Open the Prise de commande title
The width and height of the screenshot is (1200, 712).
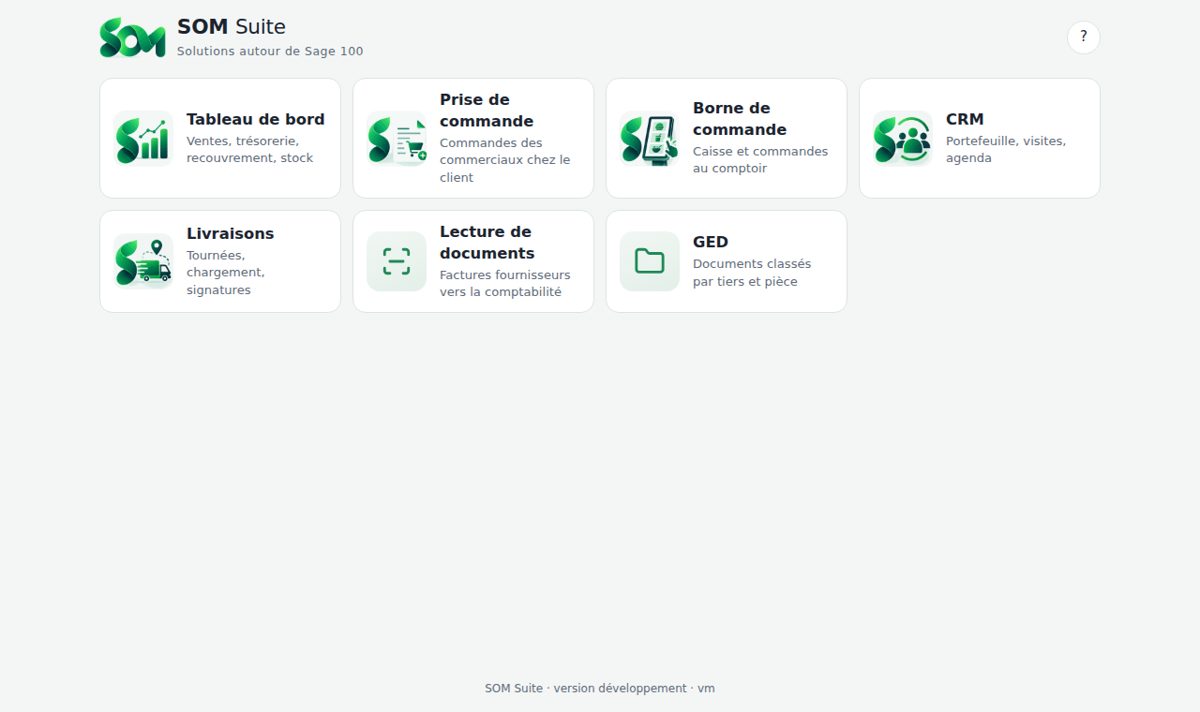coord(487,110)
